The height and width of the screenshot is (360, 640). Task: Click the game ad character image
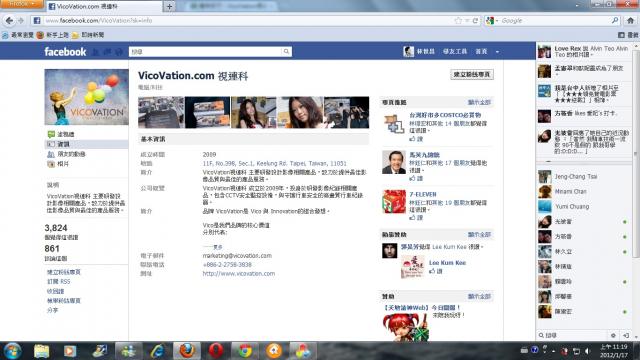pos(406,326)
